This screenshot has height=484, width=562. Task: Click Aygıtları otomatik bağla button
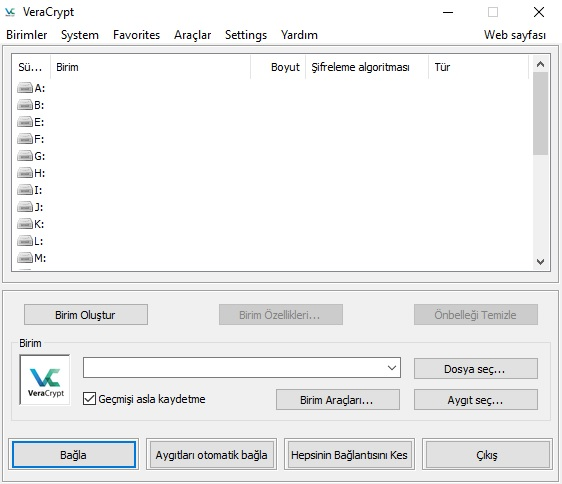click(211, 455)
